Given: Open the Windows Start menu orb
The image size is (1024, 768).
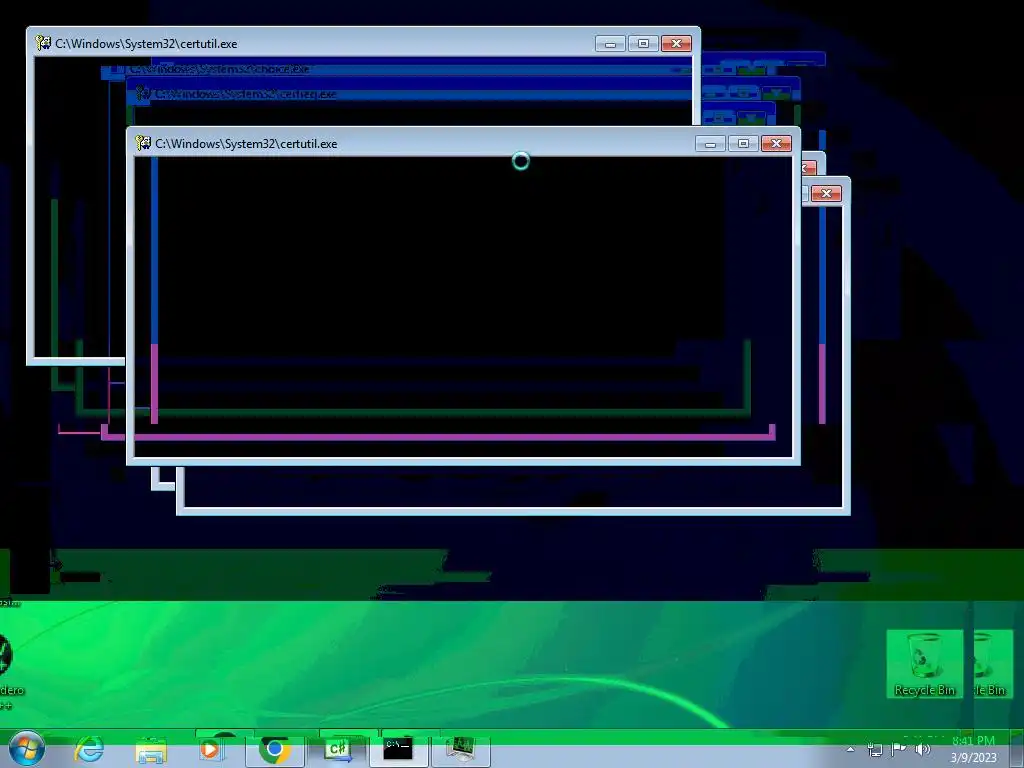Looking at the screenshot, I should click(x=27, y=748).
